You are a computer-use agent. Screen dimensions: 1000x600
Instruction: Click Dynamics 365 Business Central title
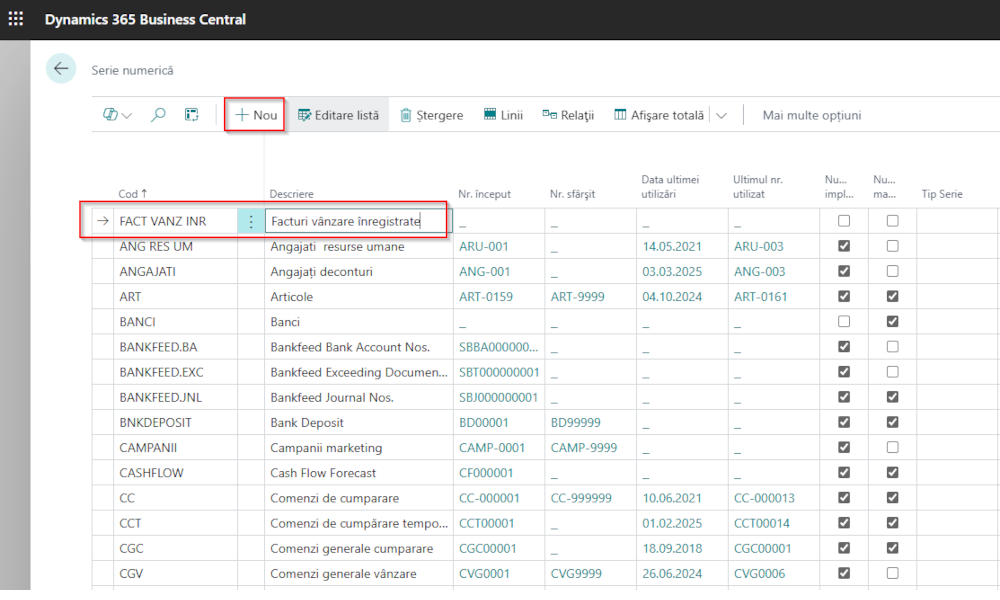coord(145,19)
